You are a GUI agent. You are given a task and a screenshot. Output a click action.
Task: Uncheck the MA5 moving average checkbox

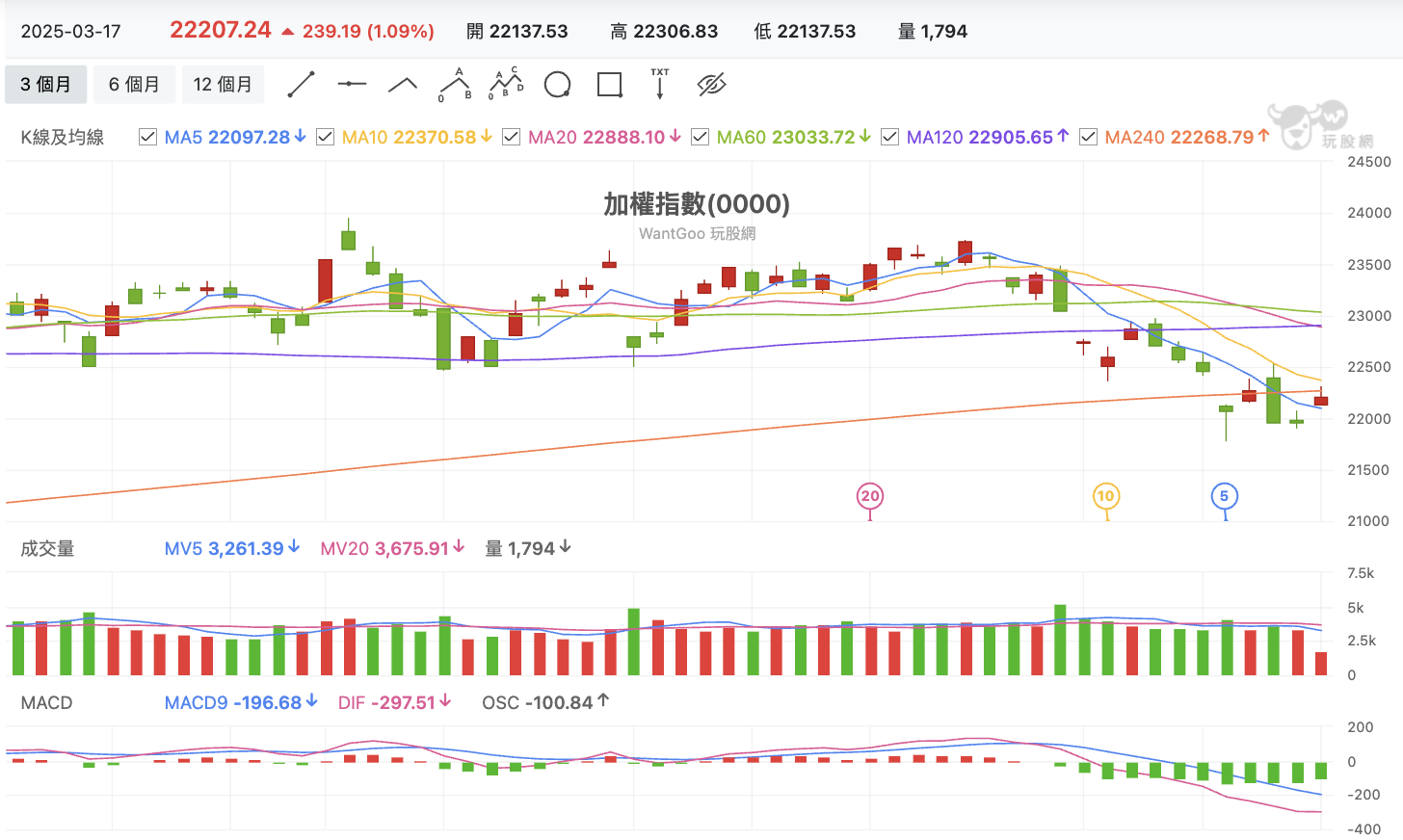(147, 137)
